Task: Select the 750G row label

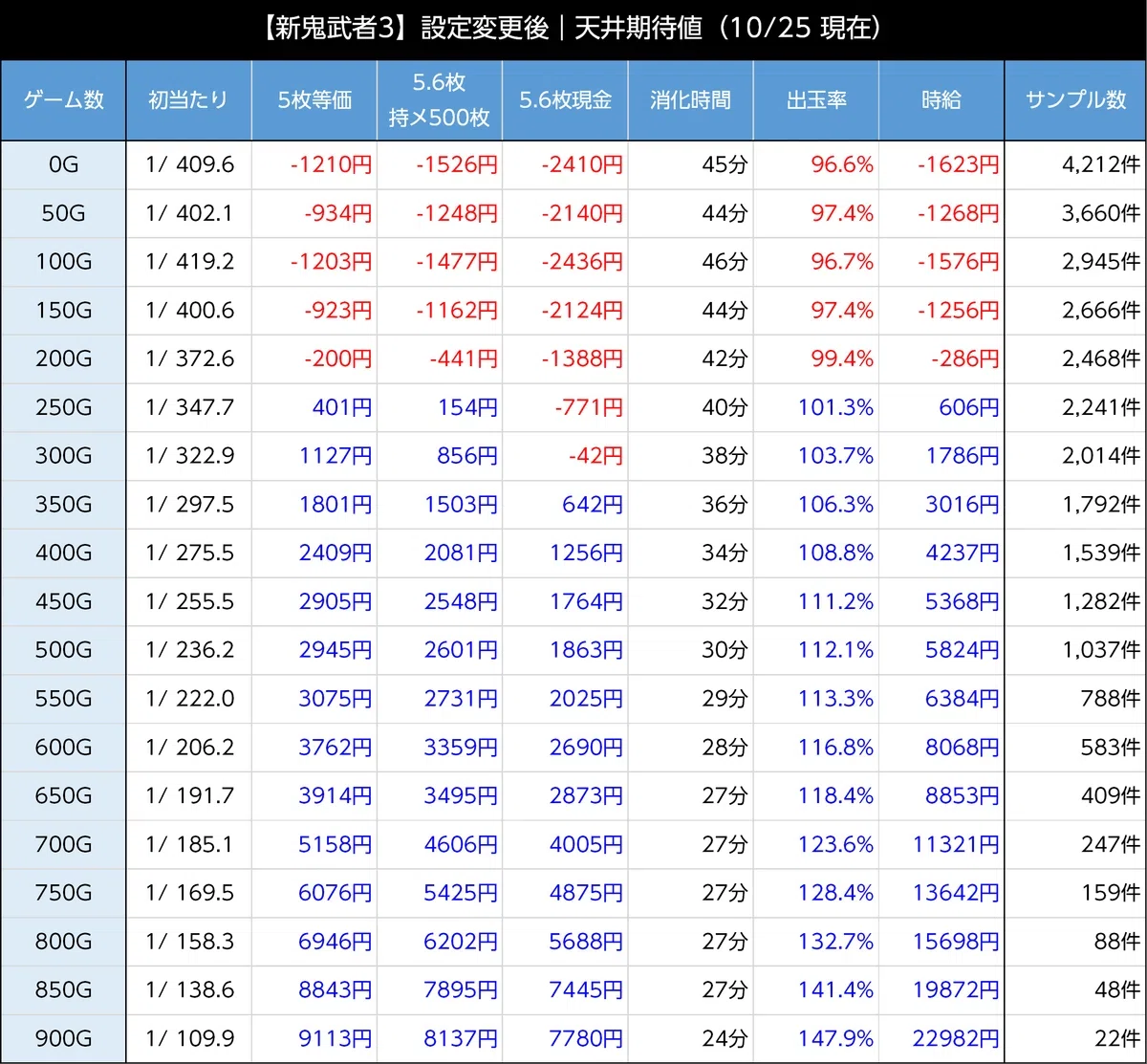Action: pos(63,893)
